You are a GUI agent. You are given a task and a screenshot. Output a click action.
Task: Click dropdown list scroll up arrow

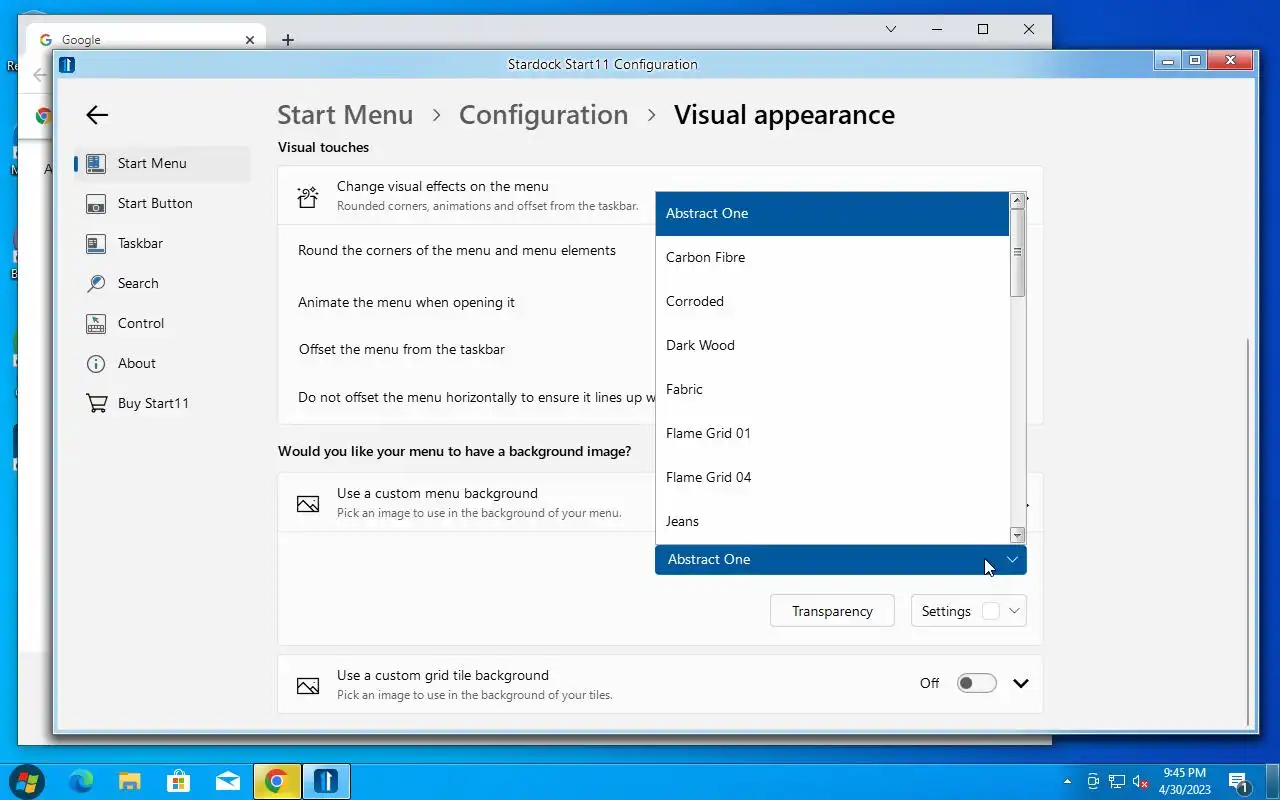coord(1018,200)
